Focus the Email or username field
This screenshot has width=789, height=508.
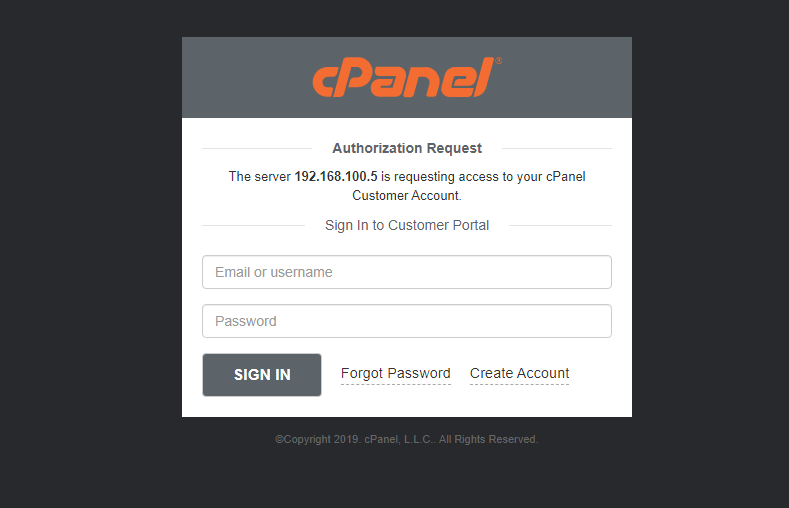(x=406, y=272)
